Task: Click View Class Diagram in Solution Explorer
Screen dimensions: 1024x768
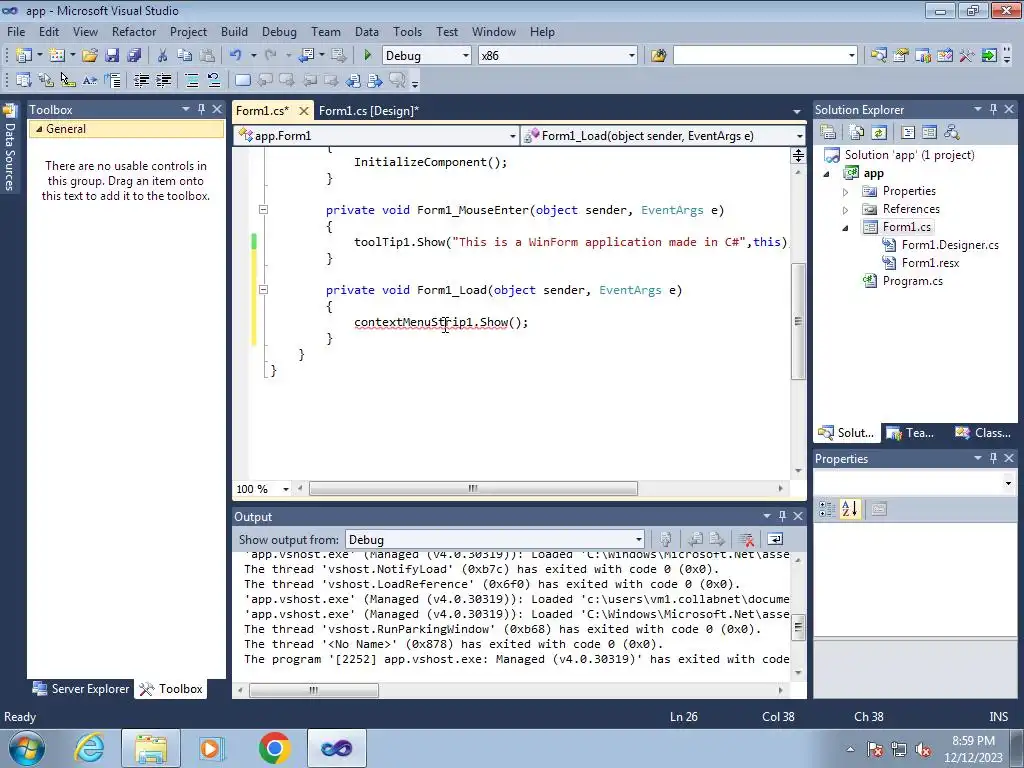Action: click(952, 133)
